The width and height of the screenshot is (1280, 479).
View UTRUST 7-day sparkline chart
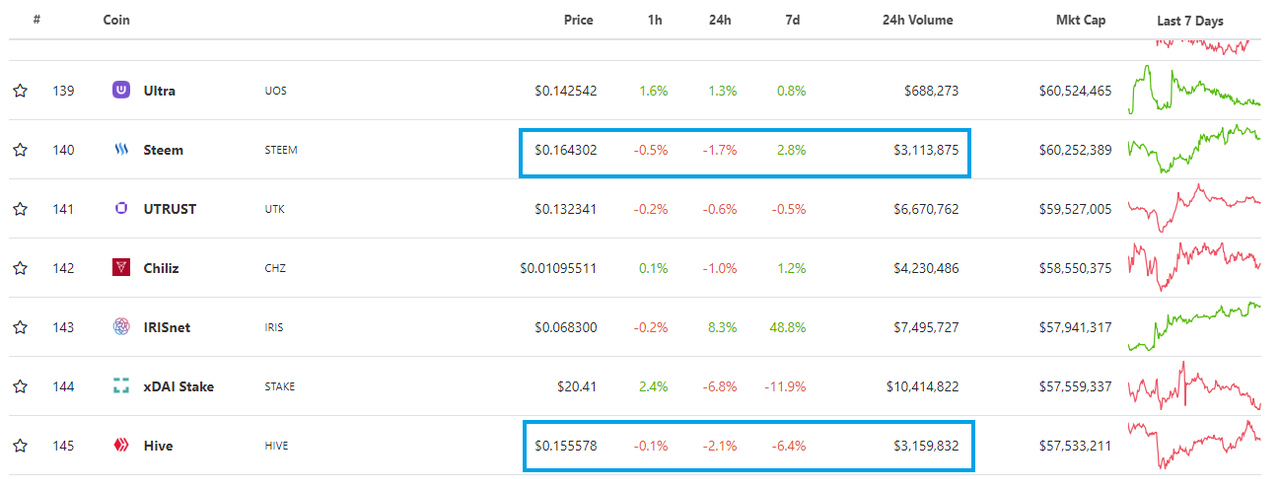point(1194,207)
